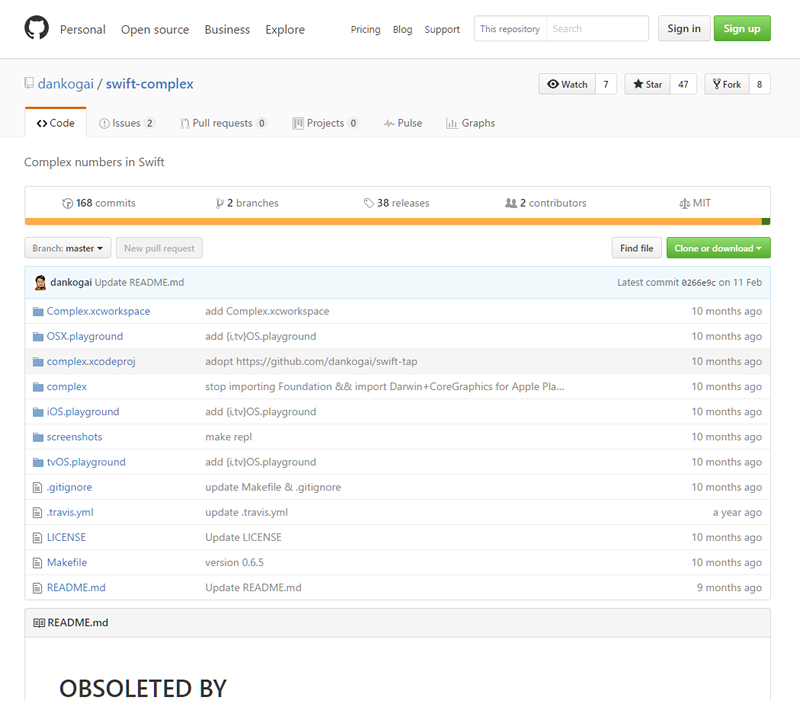Click the file icon for LICENSE
The width and height of the screenshot is (800, 701).
[37, 537]
